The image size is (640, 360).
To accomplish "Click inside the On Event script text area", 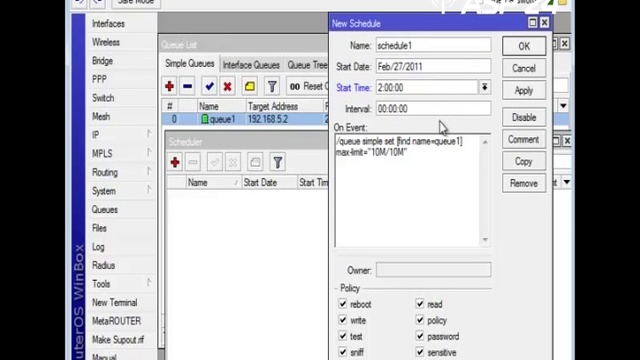I will point(407,191).
